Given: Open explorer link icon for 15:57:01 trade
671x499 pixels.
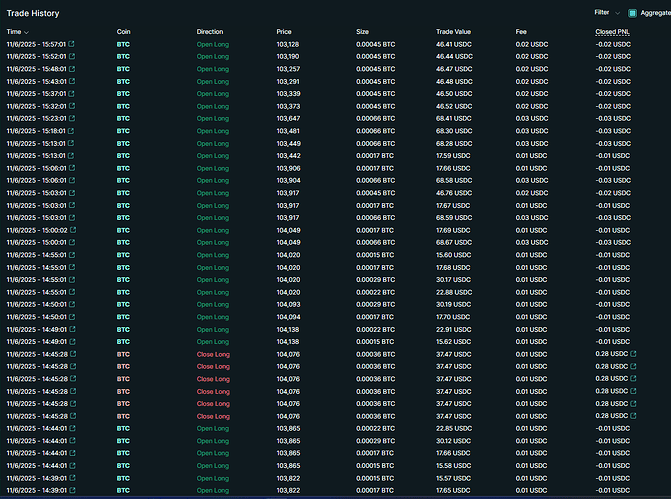Looking at the screenshot, I should 71,44.
